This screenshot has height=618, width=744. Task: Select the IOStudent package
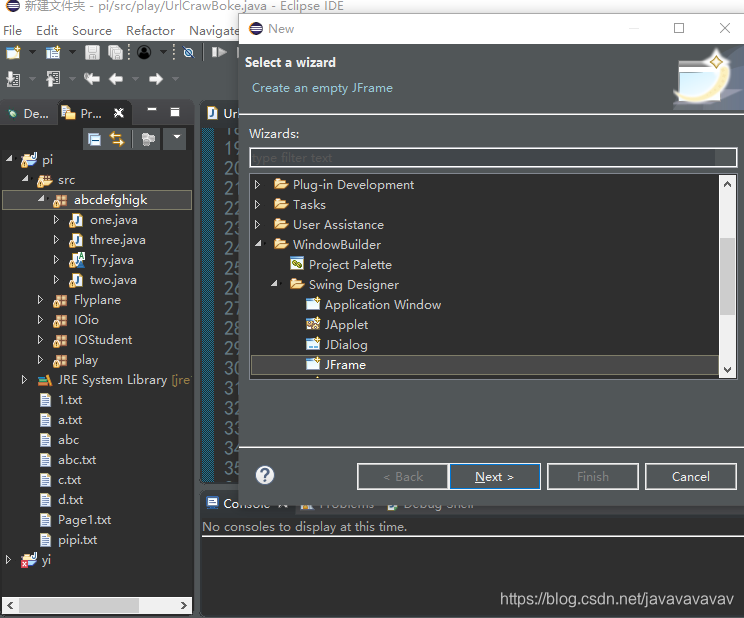pyautogui.click(x=102, y=340)
